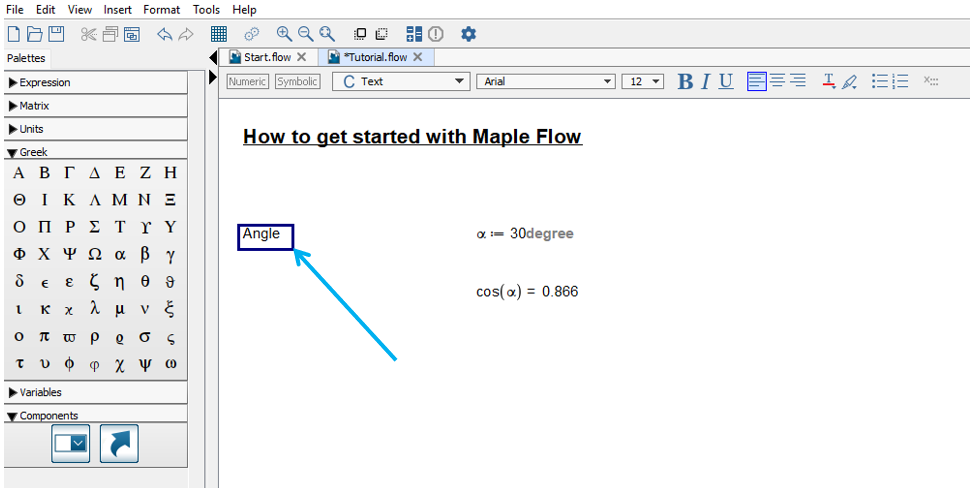
Task: Switch evaluation to Numeric mode
Action: click(x=248, y=82)
